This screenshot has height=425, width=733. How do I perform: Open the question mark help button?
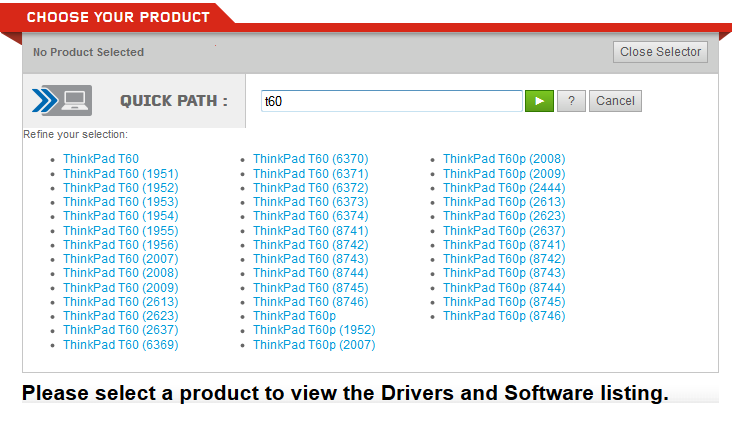[x=571, y=101]
